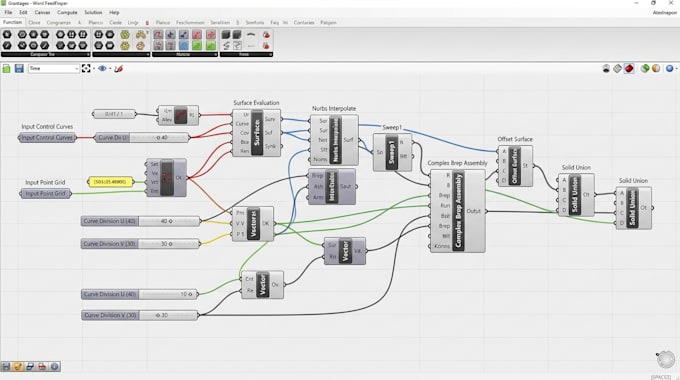Click the blue sphere mesh quality icon
This screenshot has height=380, width=680.
(670, 69)
